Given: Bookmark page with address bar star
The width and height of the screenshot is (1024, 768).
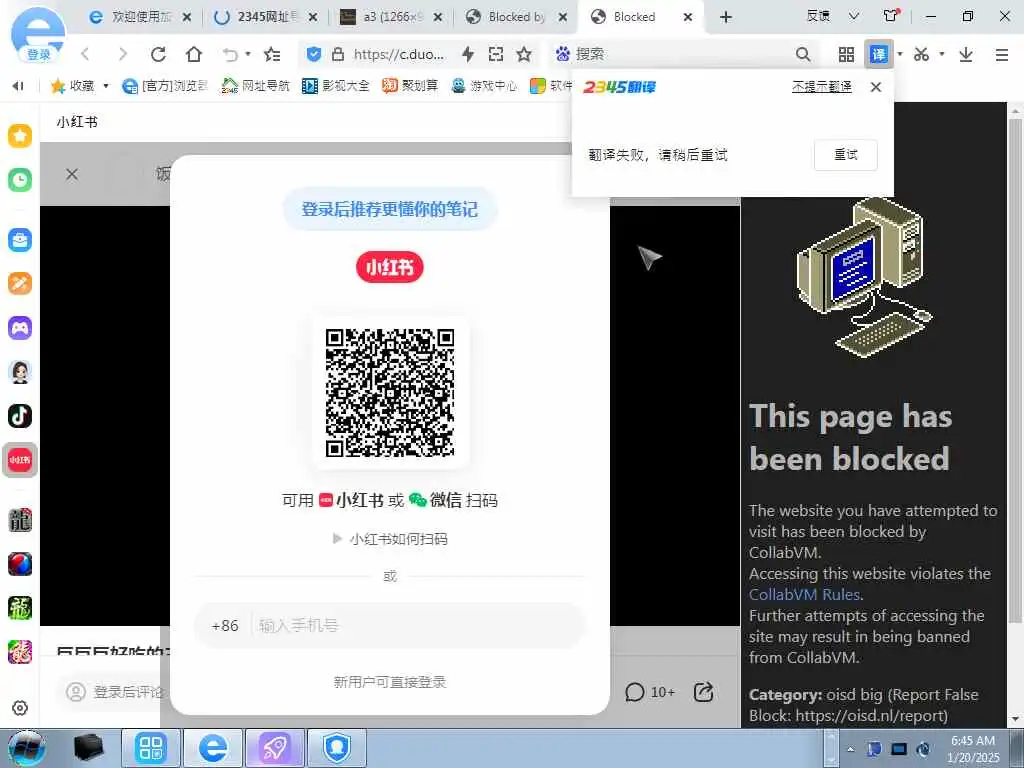Looking at the screenshot, I should click(524, 54).
